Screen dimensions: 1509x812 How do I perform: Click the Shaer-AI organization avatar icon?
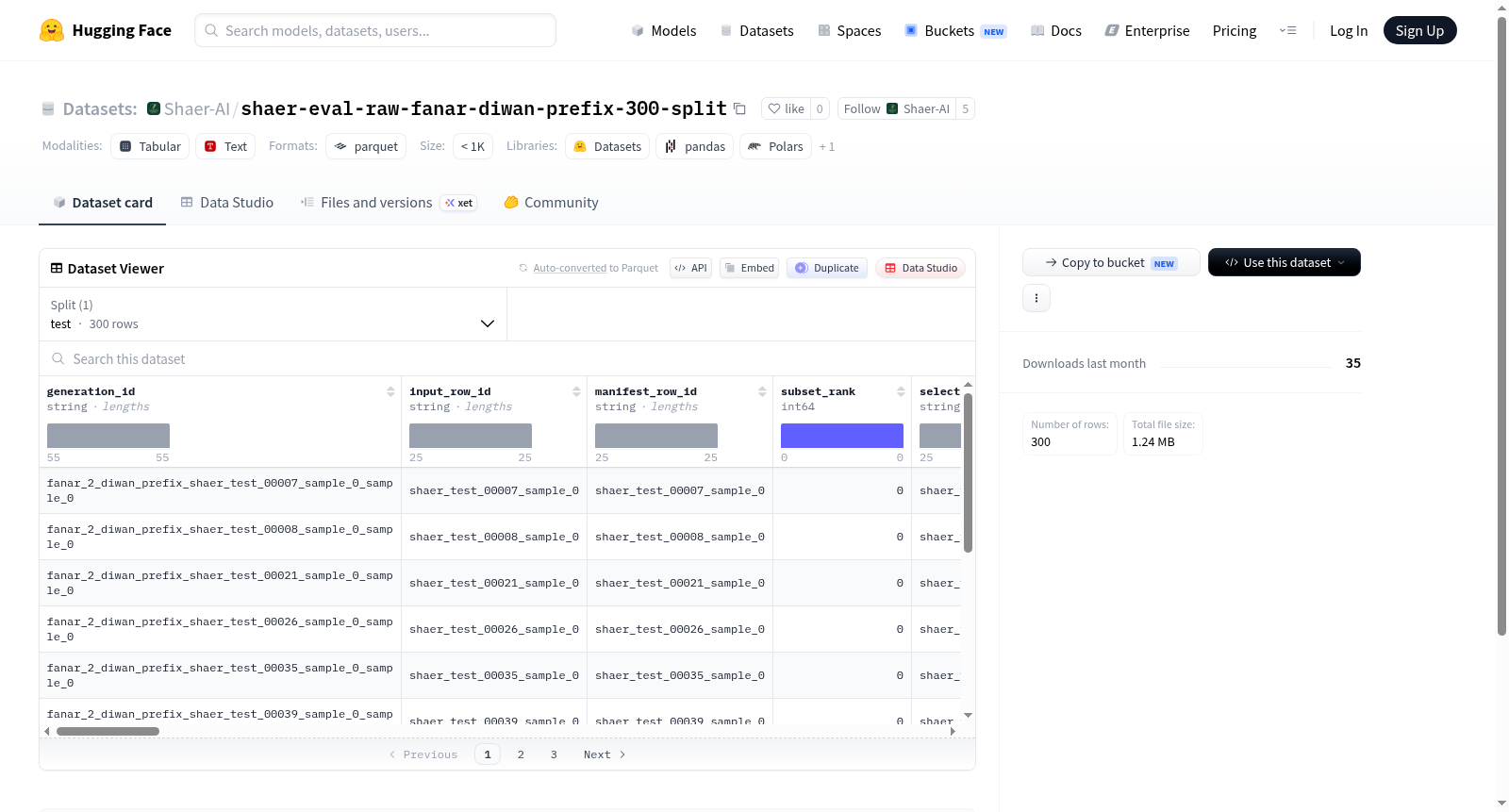coord(154,108)
